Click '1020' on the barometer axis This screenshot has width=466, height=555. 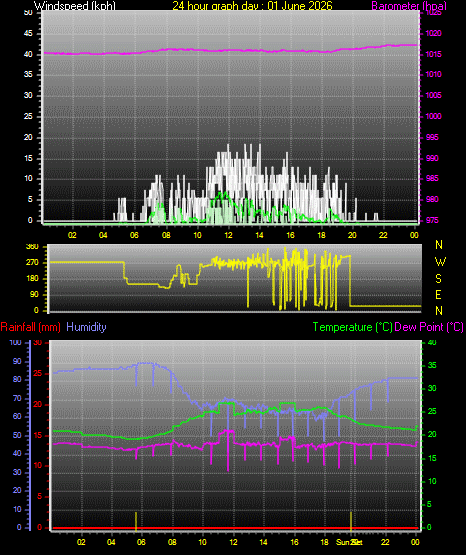[x=433, y=34]
